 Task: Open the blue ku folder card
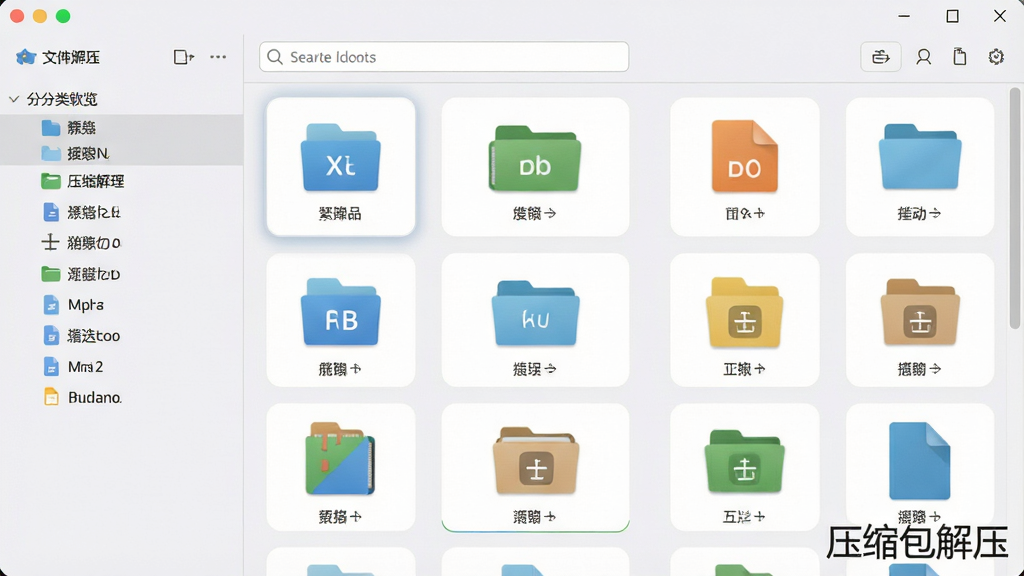[x=535, y=320]
